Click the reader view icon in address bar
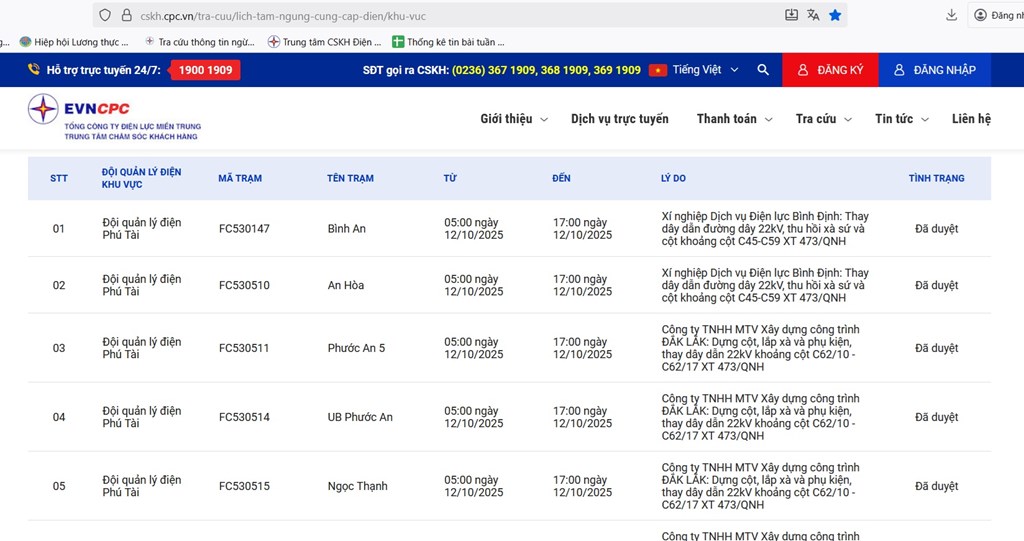 [x=791, y=15]
